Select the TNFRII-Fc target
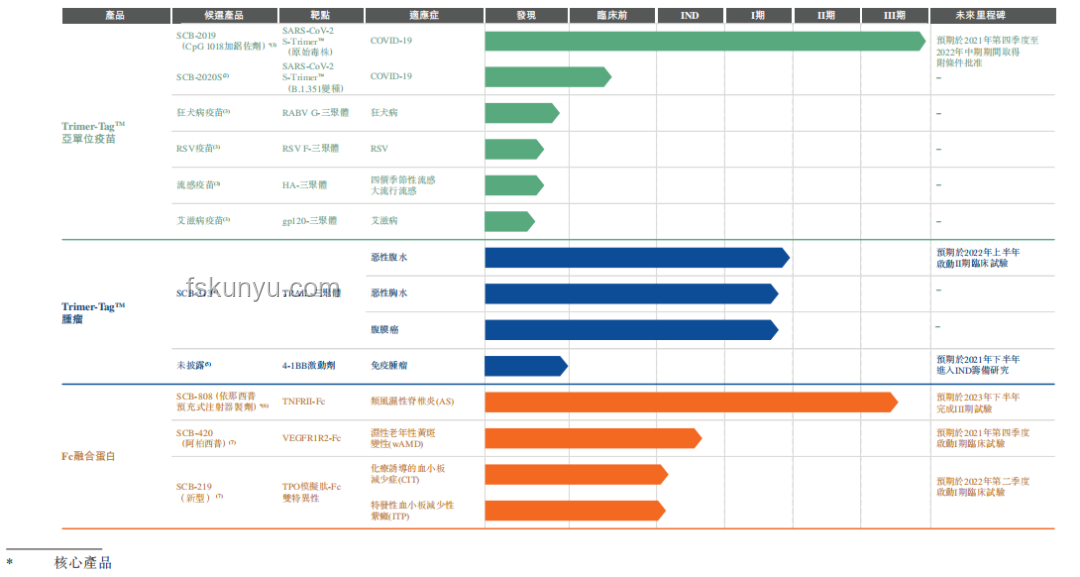Viewport: 1080px width, 577px height. [303, 401]
